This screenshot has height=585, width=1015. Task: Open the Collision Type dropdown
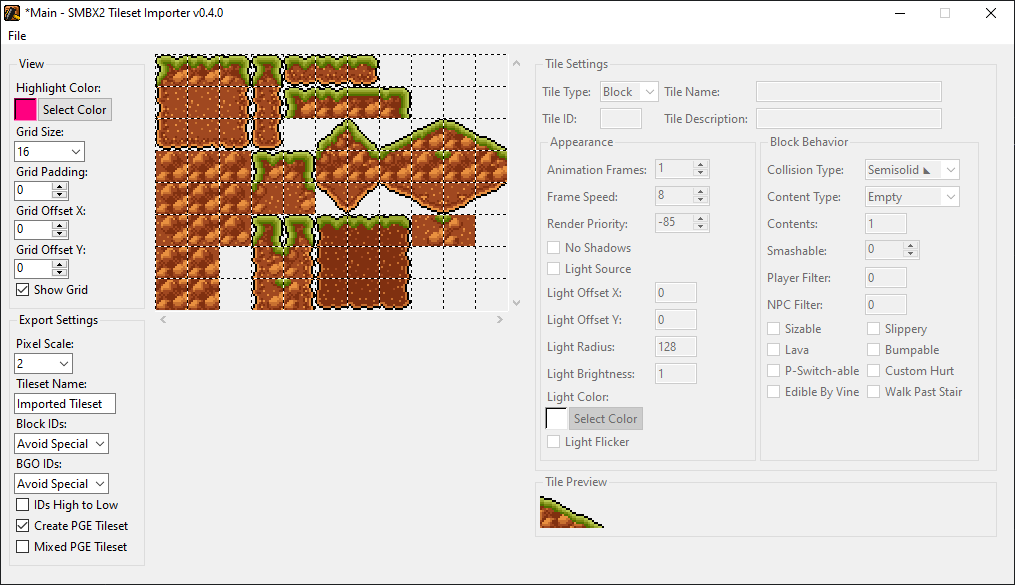912,170
